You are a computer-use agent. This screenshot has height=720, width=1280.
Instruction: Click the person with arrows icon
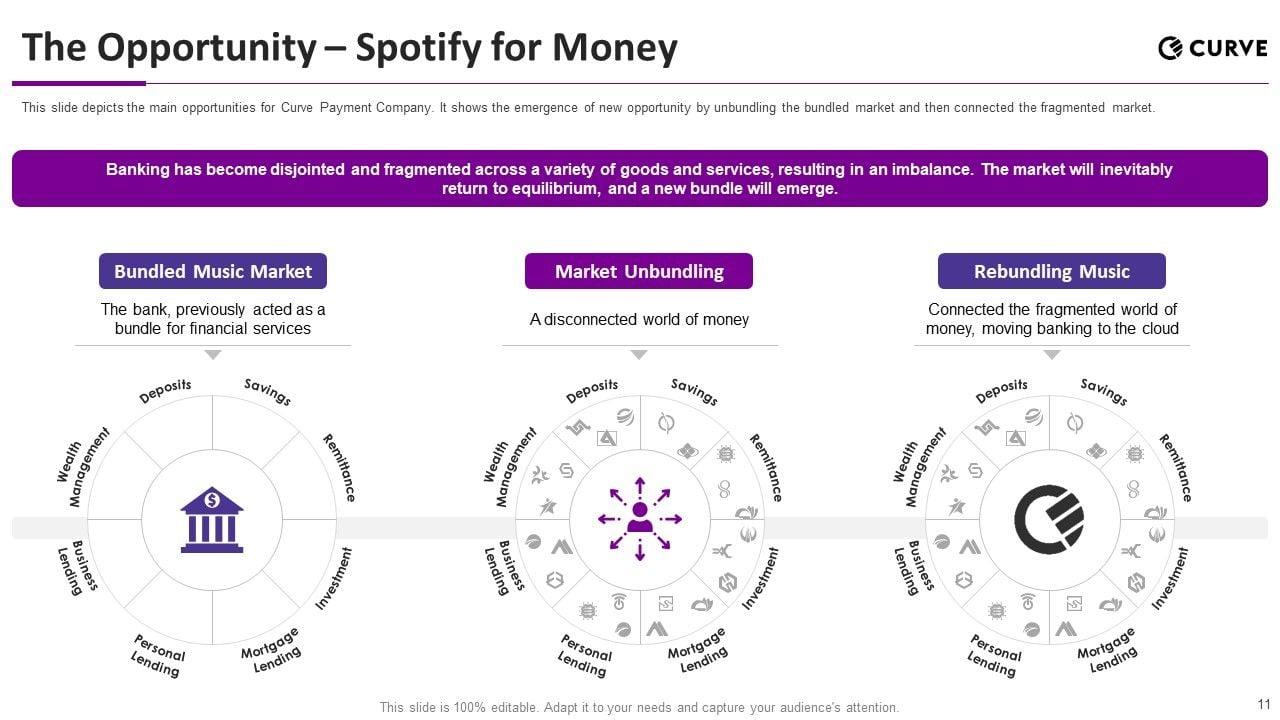(x=640, y=519)
